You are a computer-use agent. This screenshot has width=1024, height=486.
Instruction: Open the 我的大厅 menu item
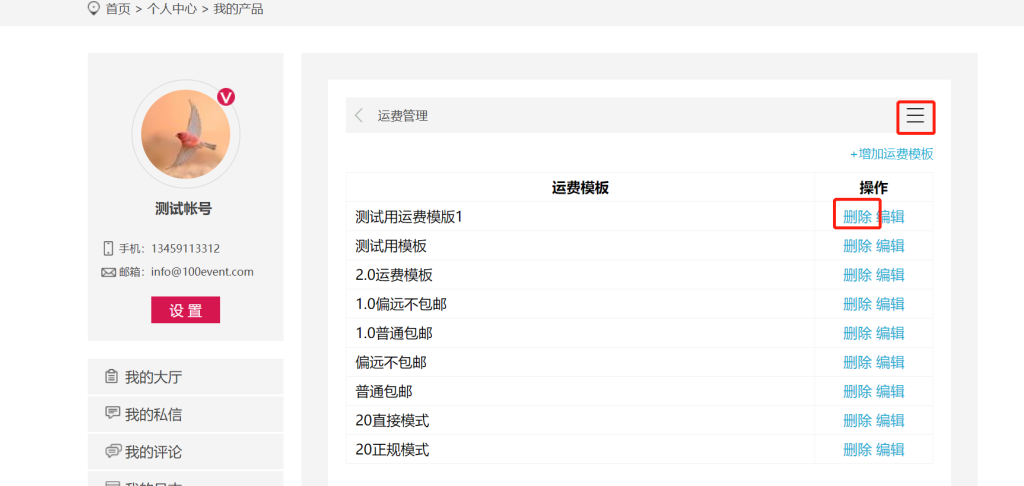pyautogui.click(x=185, y=377)
